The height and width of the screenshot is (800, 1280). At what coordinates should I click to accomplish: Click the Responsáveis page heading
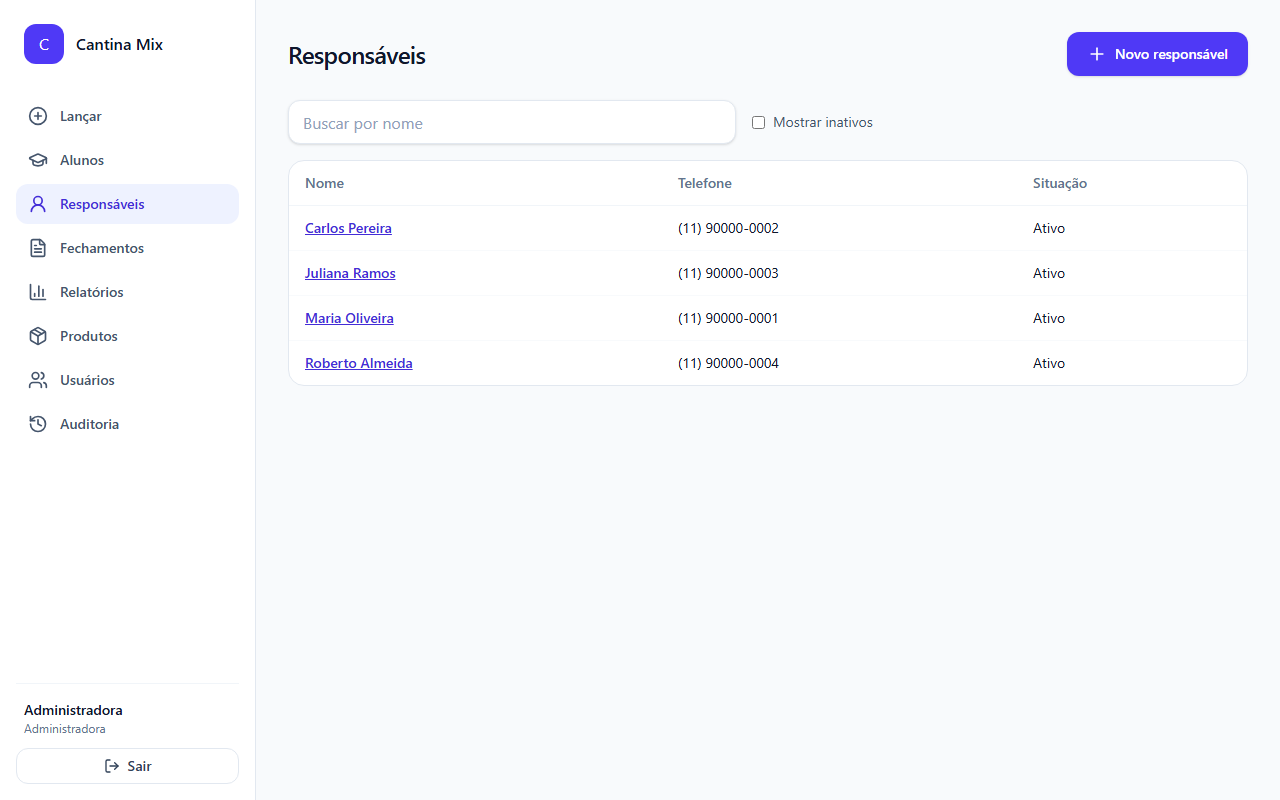pyautogui.click(x=357, y=56)
